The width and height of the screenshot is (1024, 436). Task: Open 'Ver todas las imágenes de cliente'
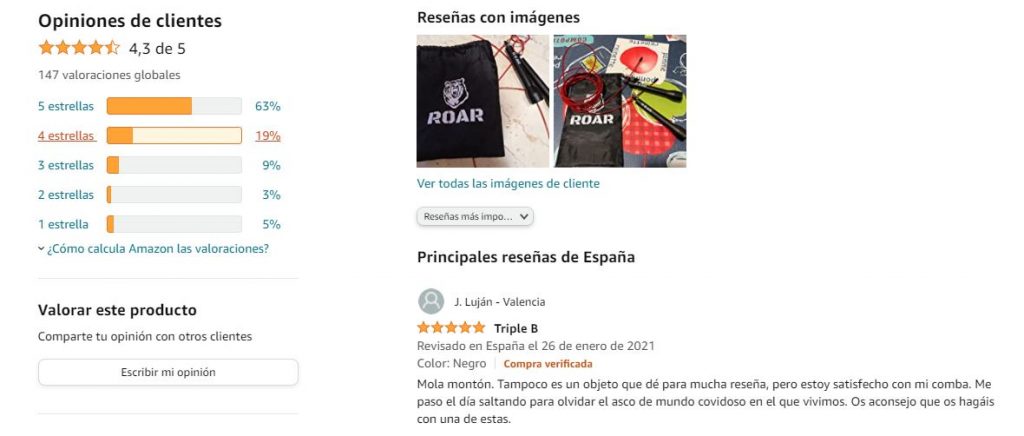tap(508, 183)
